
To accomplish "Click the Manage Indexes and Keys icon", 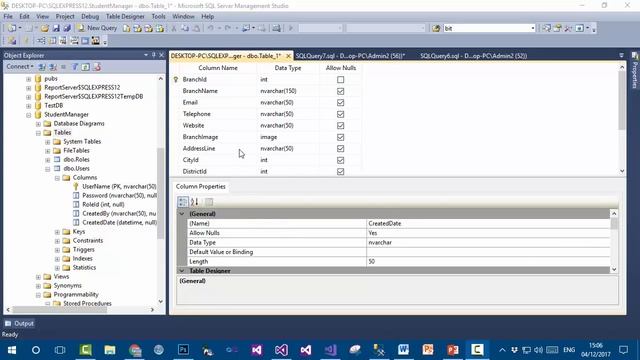I will (x=52, y=41).
